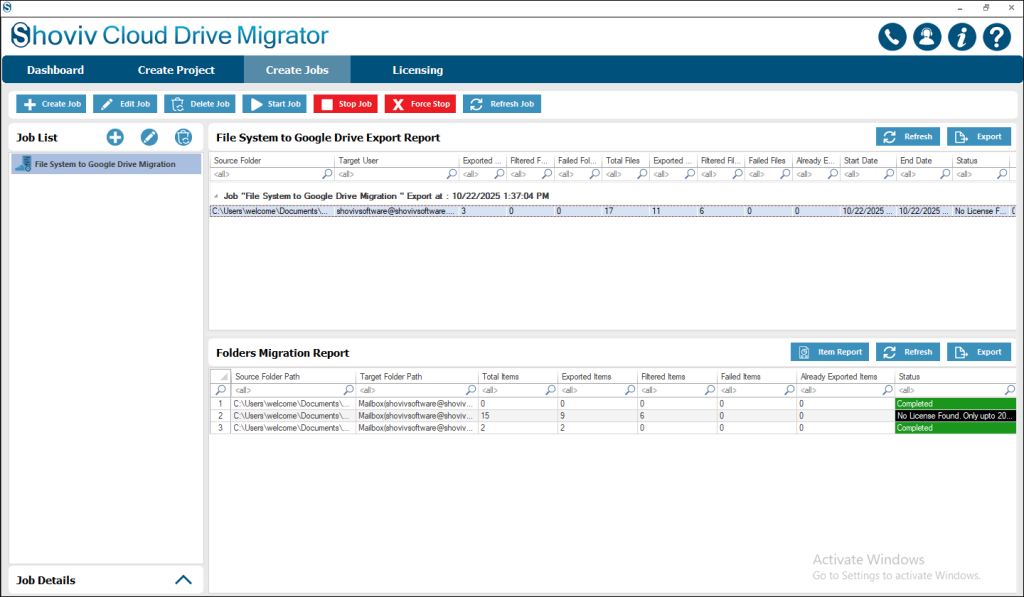The width and height of the screenshot is (1024, 597).
Task: Sort by Source Folder column header
Action: point(272,161)
